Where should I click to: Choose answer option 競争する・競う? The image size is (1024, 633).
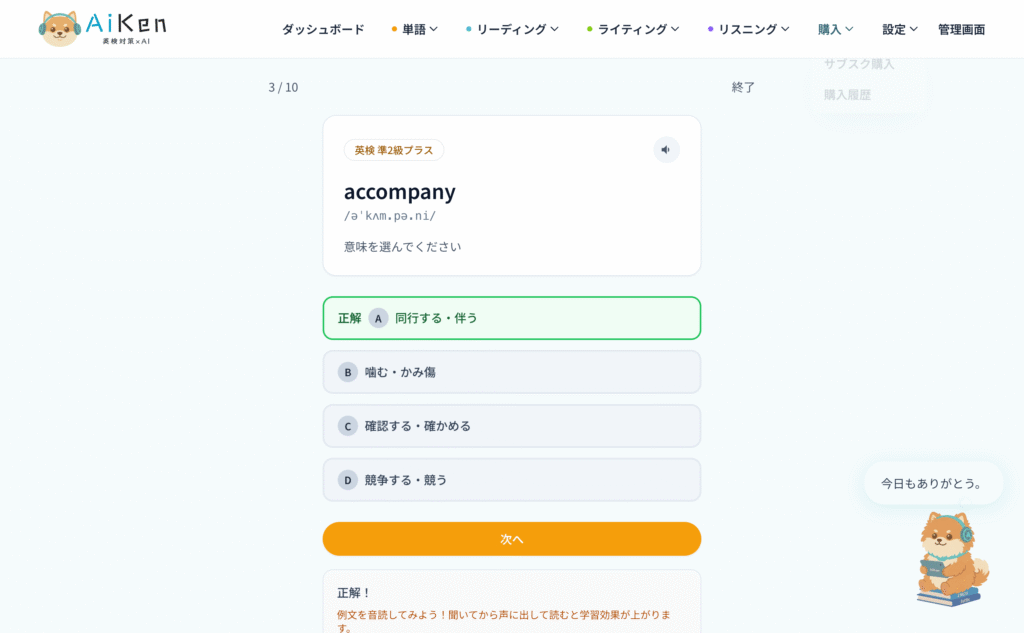pos(511,480)
